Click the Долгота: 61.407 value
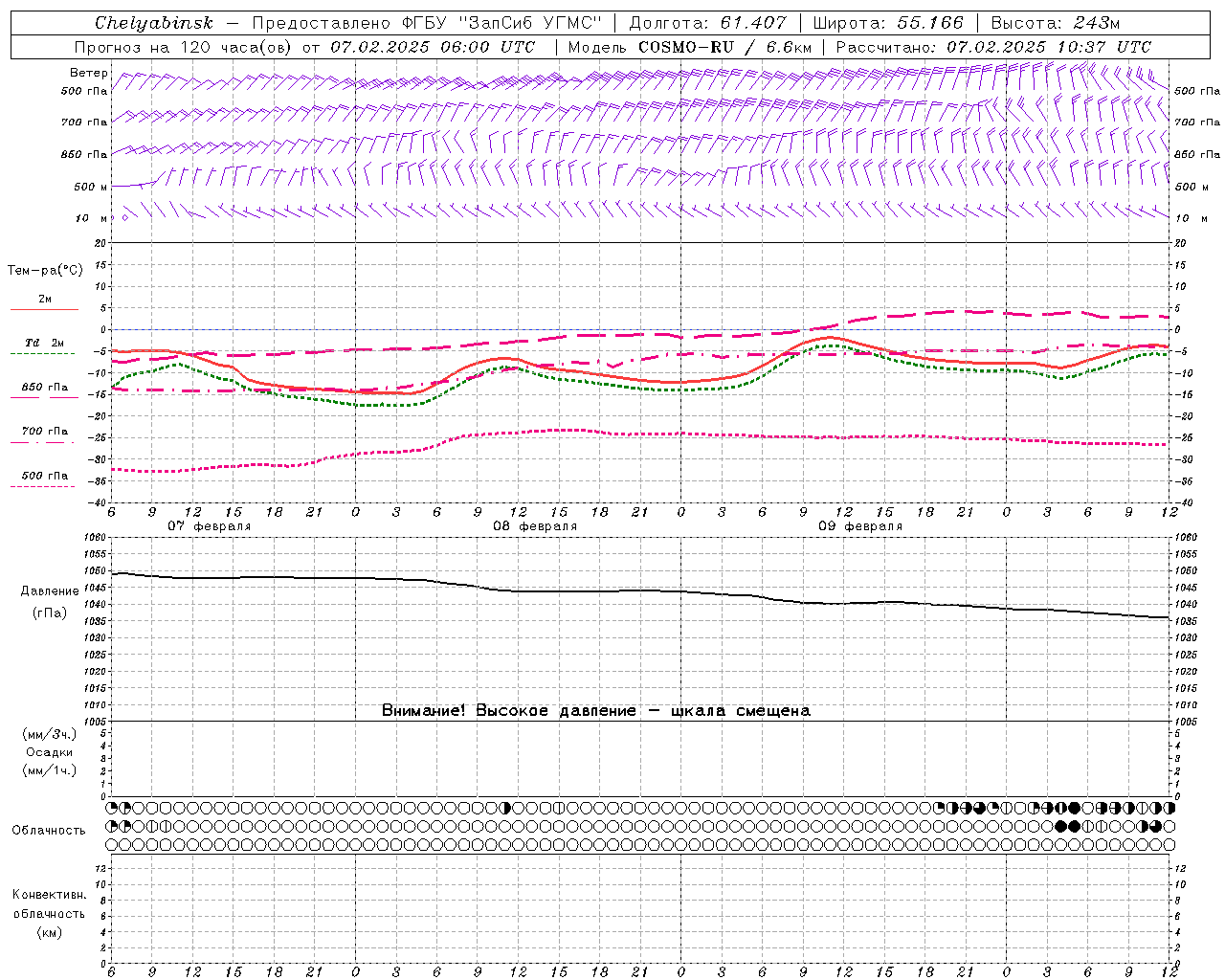 [707, 23]
